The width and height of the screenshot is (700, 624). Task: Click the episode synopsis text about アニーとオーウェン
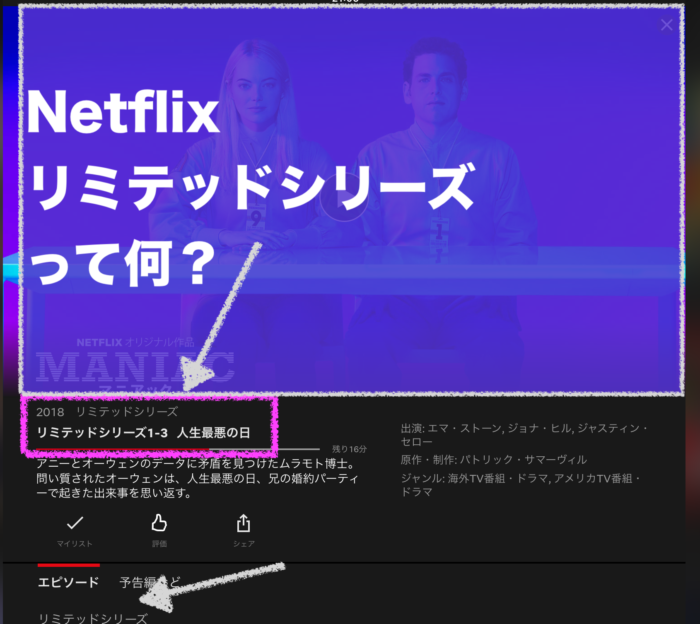[x=197, y=478]
